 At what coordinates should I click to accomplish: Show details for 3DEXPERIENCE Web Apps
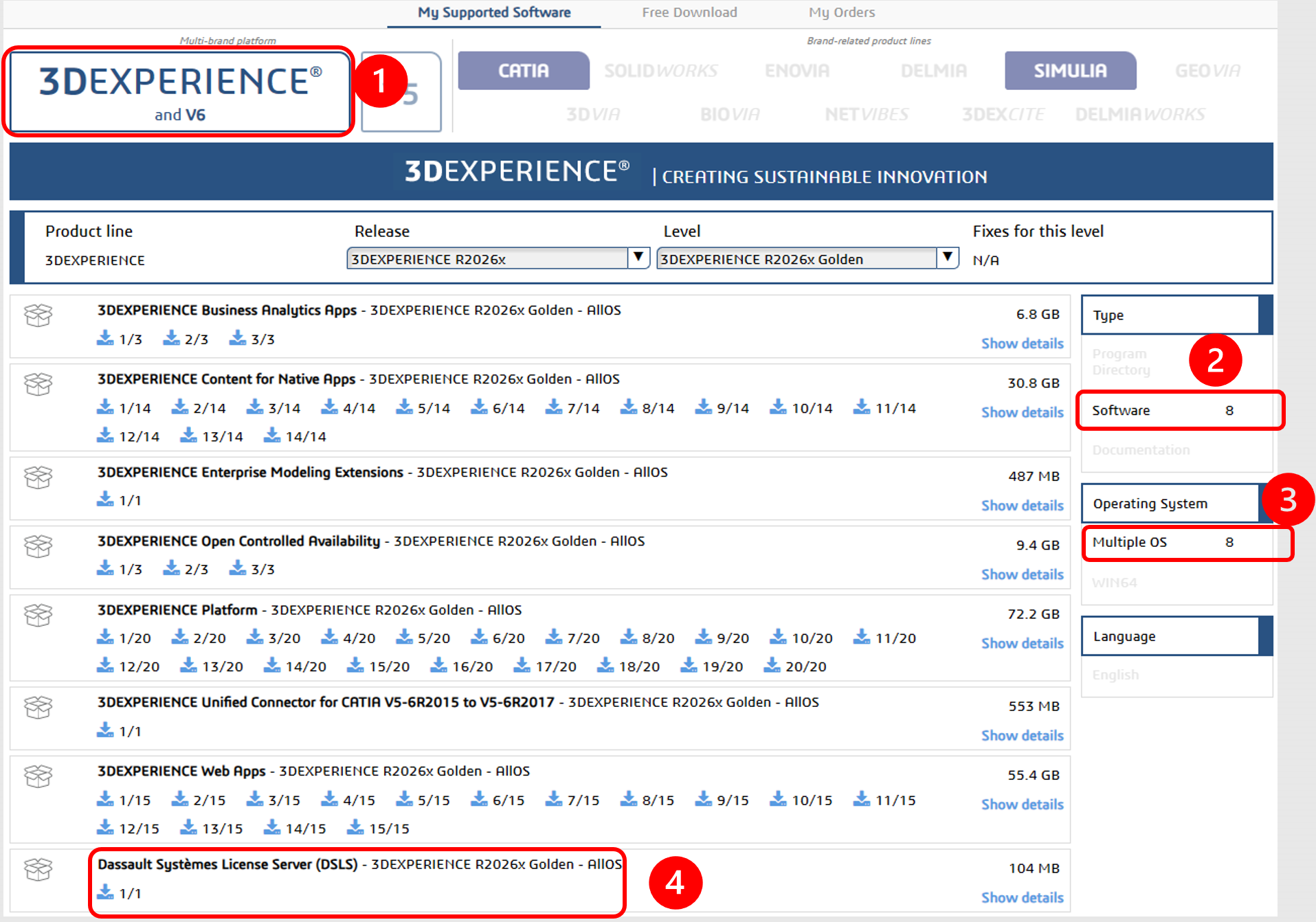coord(1022,805)
